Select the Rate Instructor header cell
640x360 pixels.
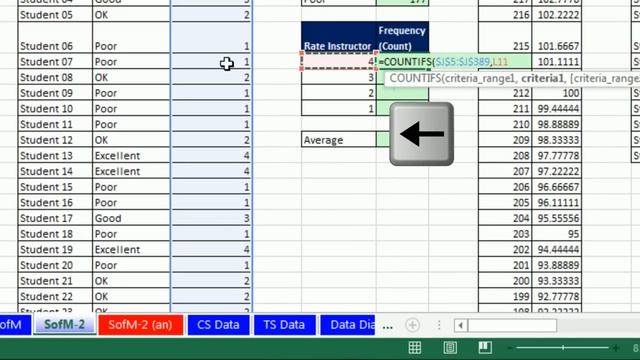click(338, 38)
